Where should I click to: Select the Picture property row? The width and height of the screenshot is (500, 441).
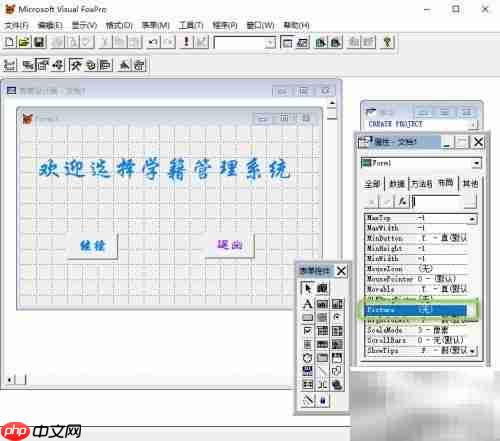coord(415,310)
